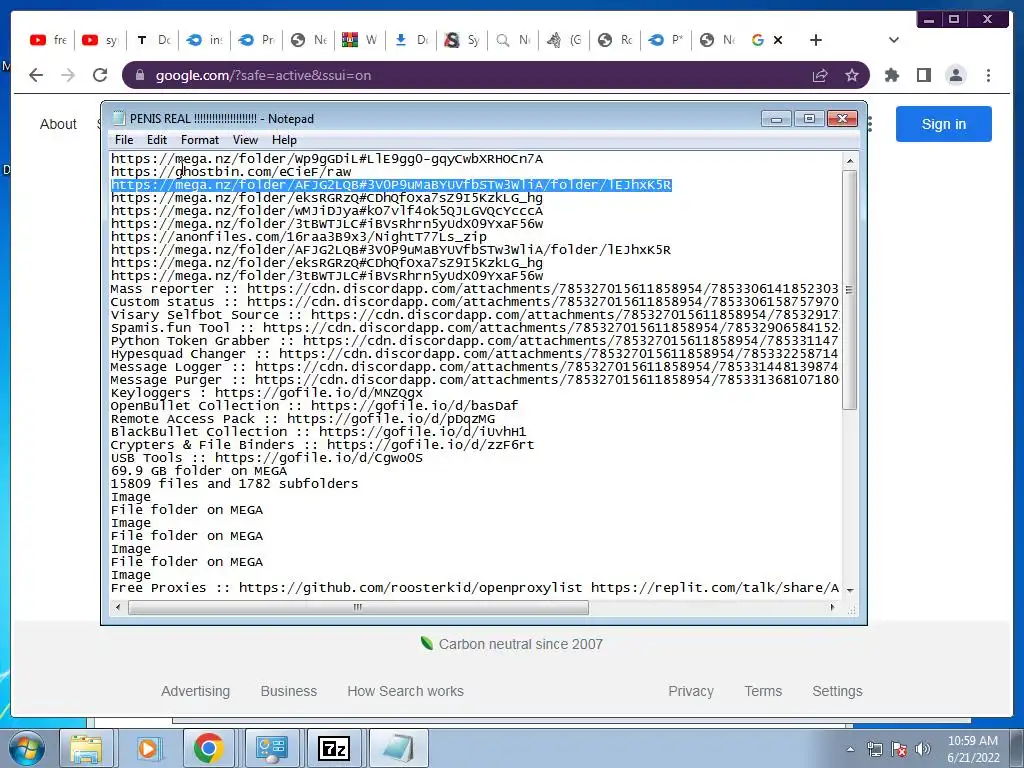Image resolution: width=1024 pixels, height=768 pixels.
Task: Open the Action Center flag icon
Action: pos(899,749)
